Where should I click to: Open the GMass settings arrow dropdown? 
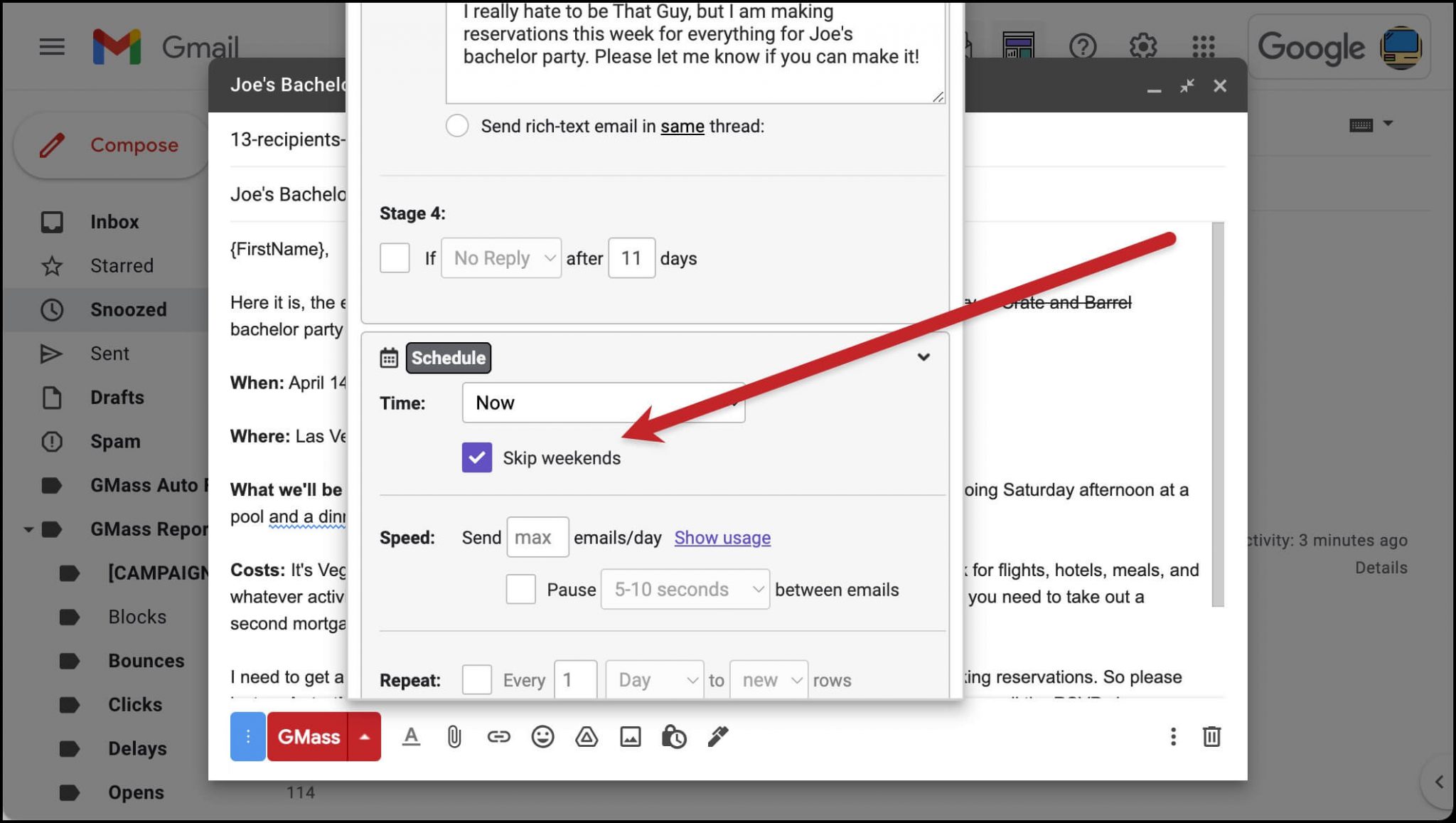pos(365,737)
